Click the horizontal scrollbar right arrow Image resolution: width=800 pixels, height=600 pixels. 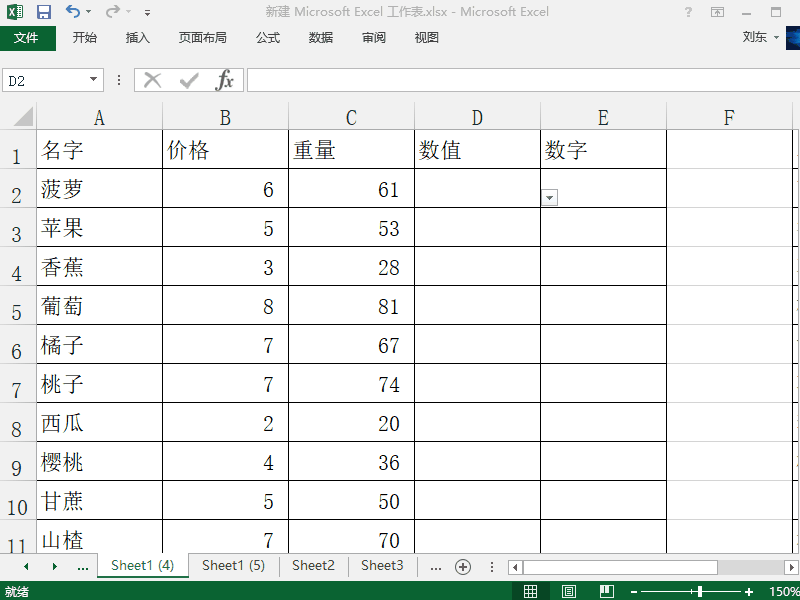click(792, 567)
